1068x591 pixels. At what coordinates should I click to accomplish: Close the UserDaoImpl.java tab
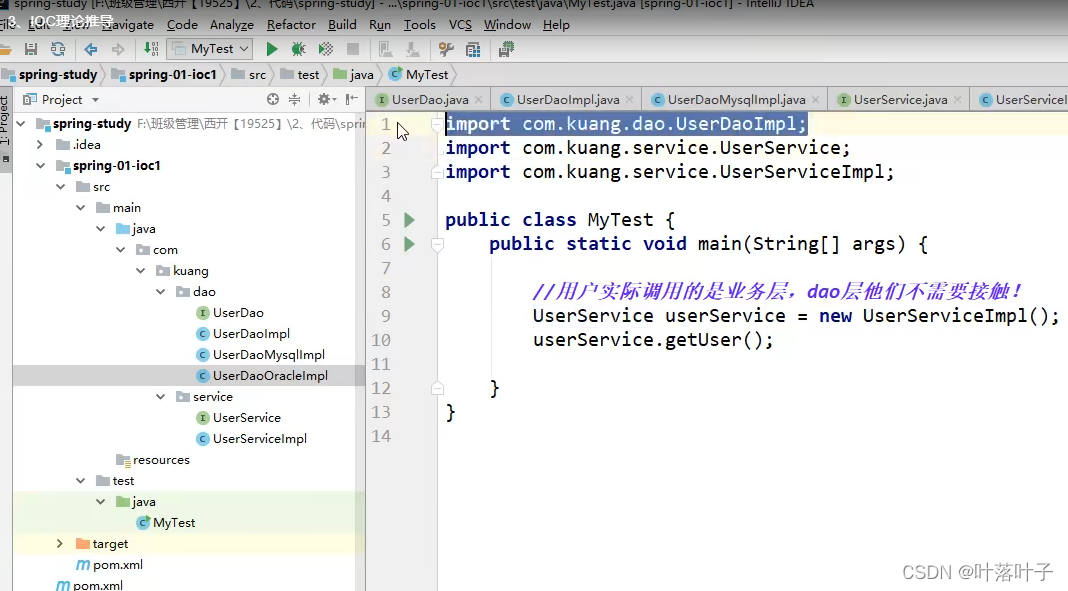(629, 100)
